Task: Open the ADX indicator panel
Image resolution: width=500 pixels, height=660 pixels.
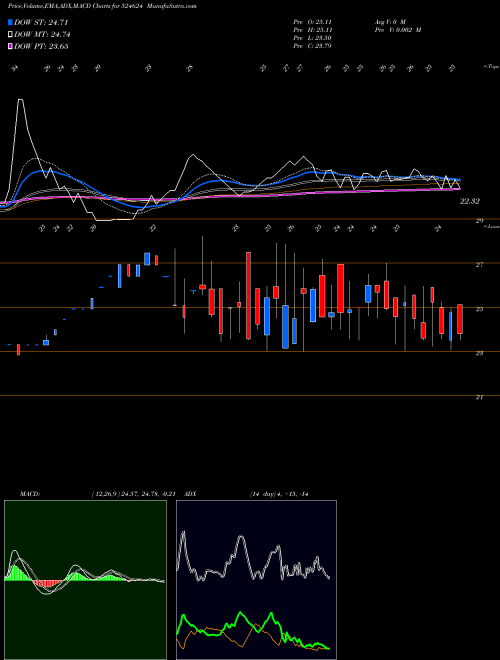Action: (x=256, y=580)
